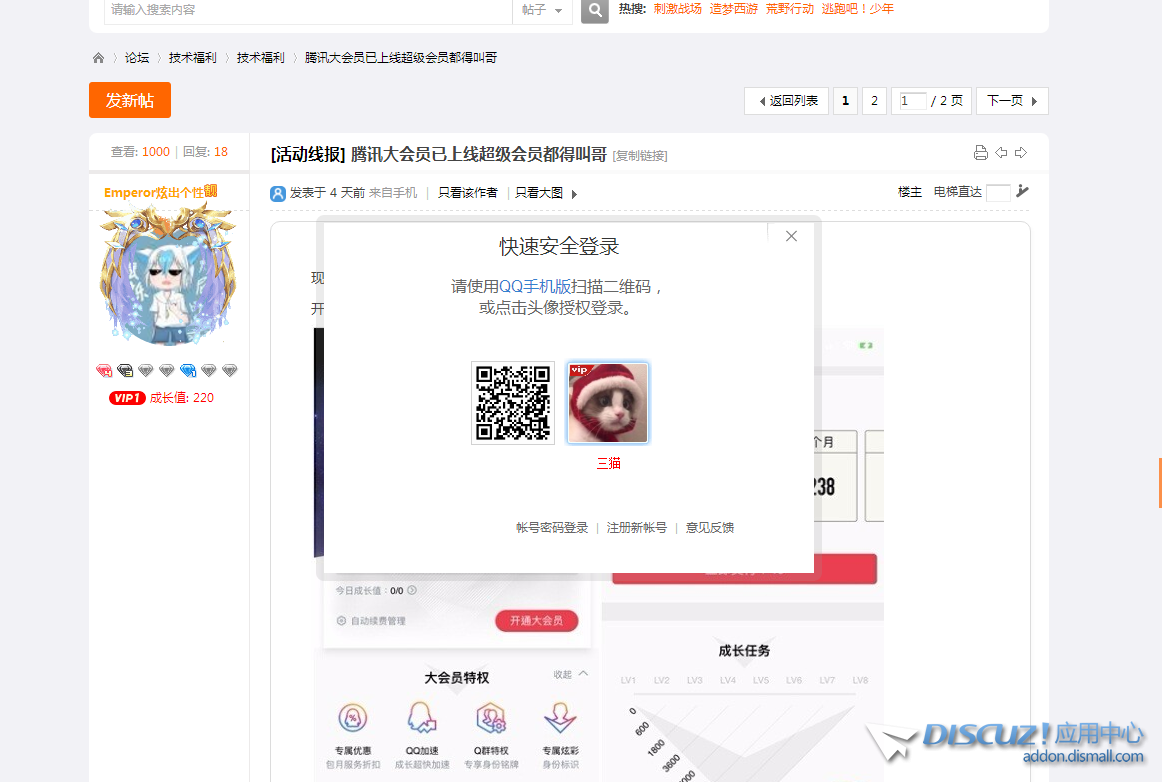
Task: Click the 大会员特权 heading
Action: [456, 677]
